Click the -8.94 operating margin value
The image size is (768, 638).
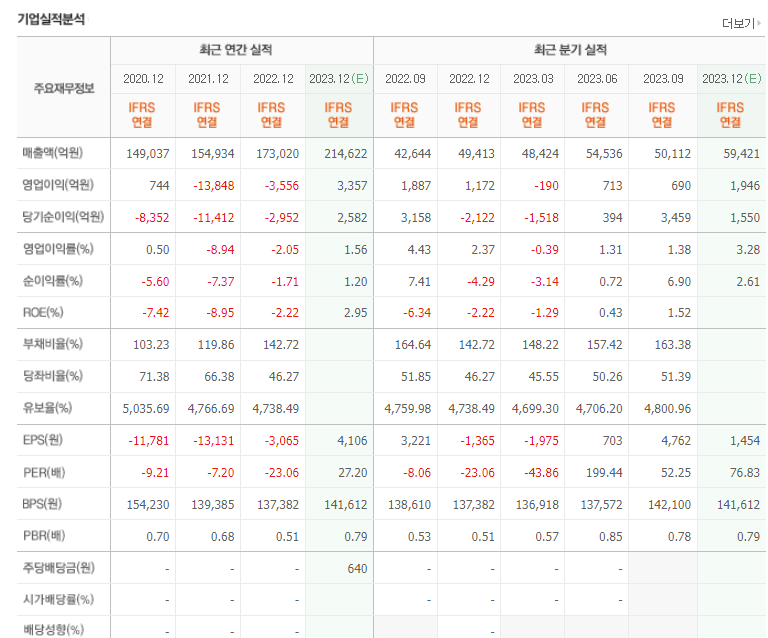pos(220,250)
